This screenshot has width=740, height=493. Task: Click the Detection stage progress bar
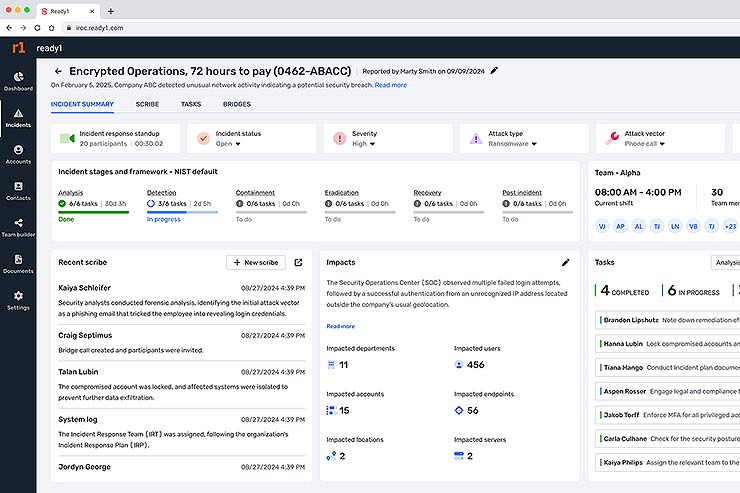181,211
